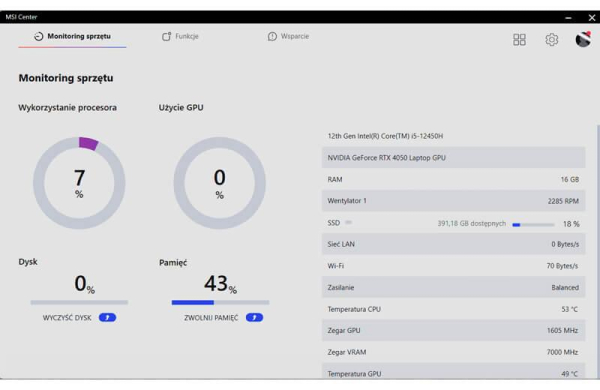Click the 7000 MHz value
Image resolution: width=600 pixels, height=390 pixels.
pos(562,352)
